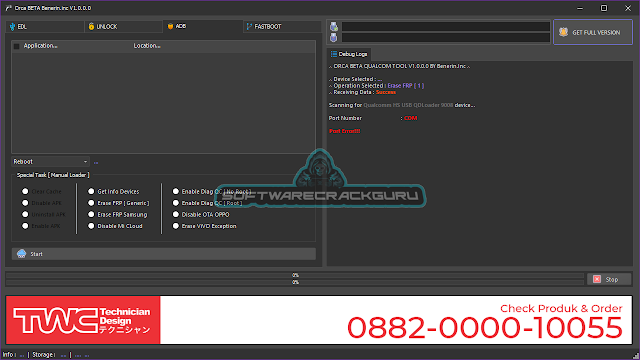This screenshot has width=640, height=360.
Task: Click the Special Task [ Manual Loader ] label
Action: [53, 175]
